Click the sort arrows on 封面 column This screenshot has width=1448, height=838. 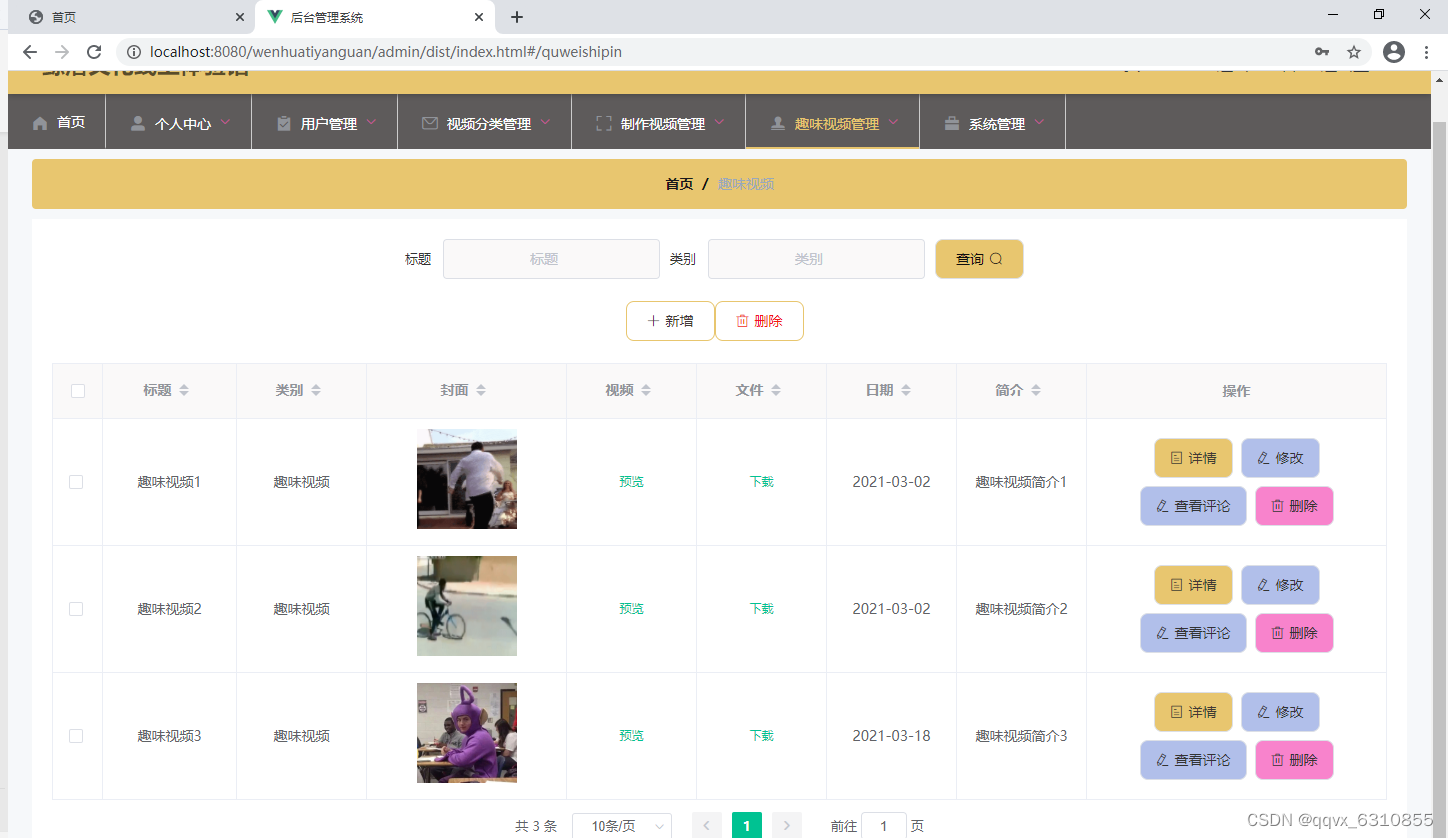click(481, 391)
